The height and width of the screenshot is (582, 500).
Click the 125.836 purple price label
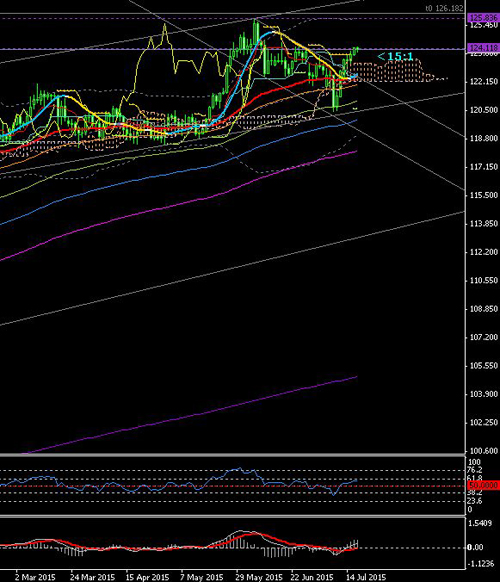(484, 17)
